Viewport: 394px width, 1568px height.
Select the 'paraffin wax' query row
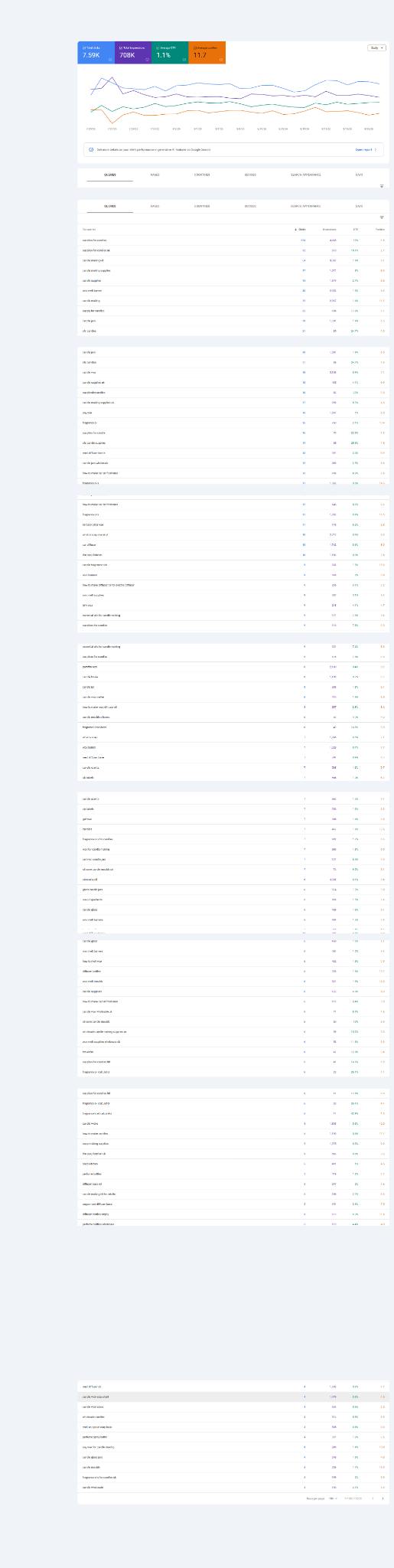coord(233,667)
